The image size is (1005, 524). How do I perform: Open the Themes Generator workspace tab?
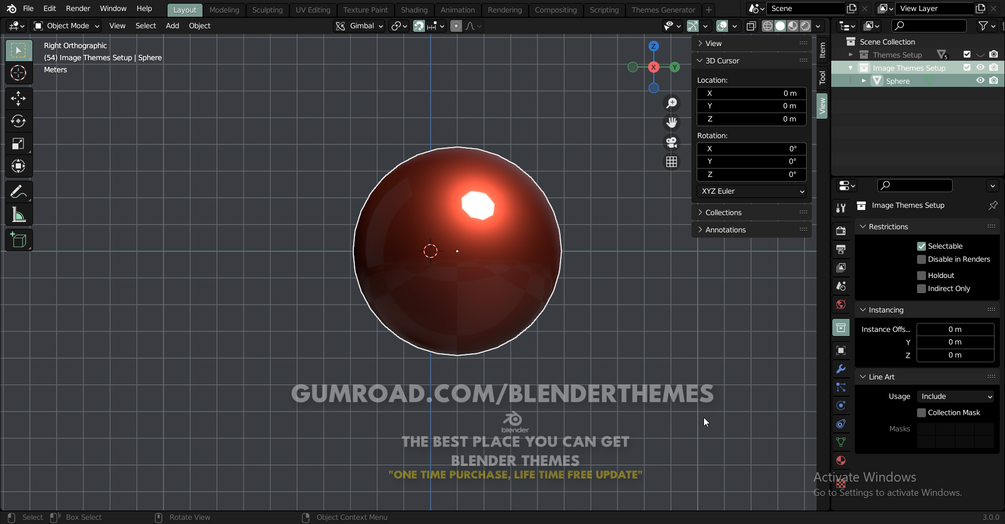click(663, 10)
